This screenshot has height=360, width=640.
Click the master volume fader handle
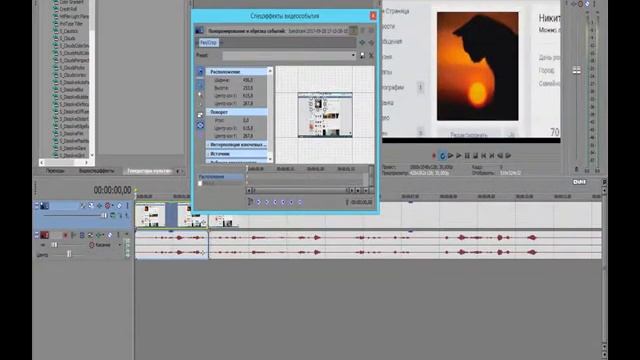click(576, 71)
